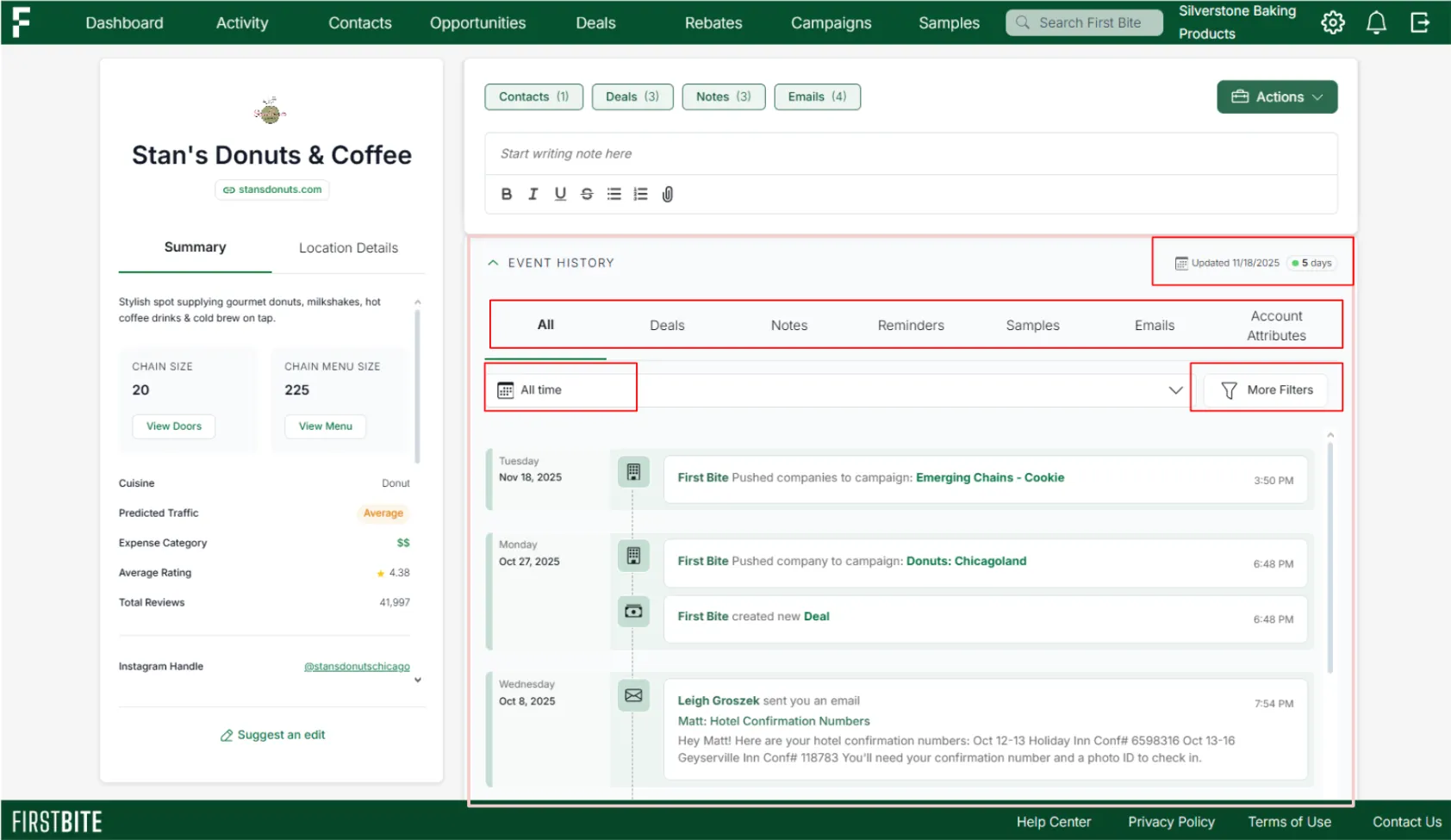This screenshot has width=1451, height=840.
Task: Click the View Menu button
Action: tap(326, 426)
